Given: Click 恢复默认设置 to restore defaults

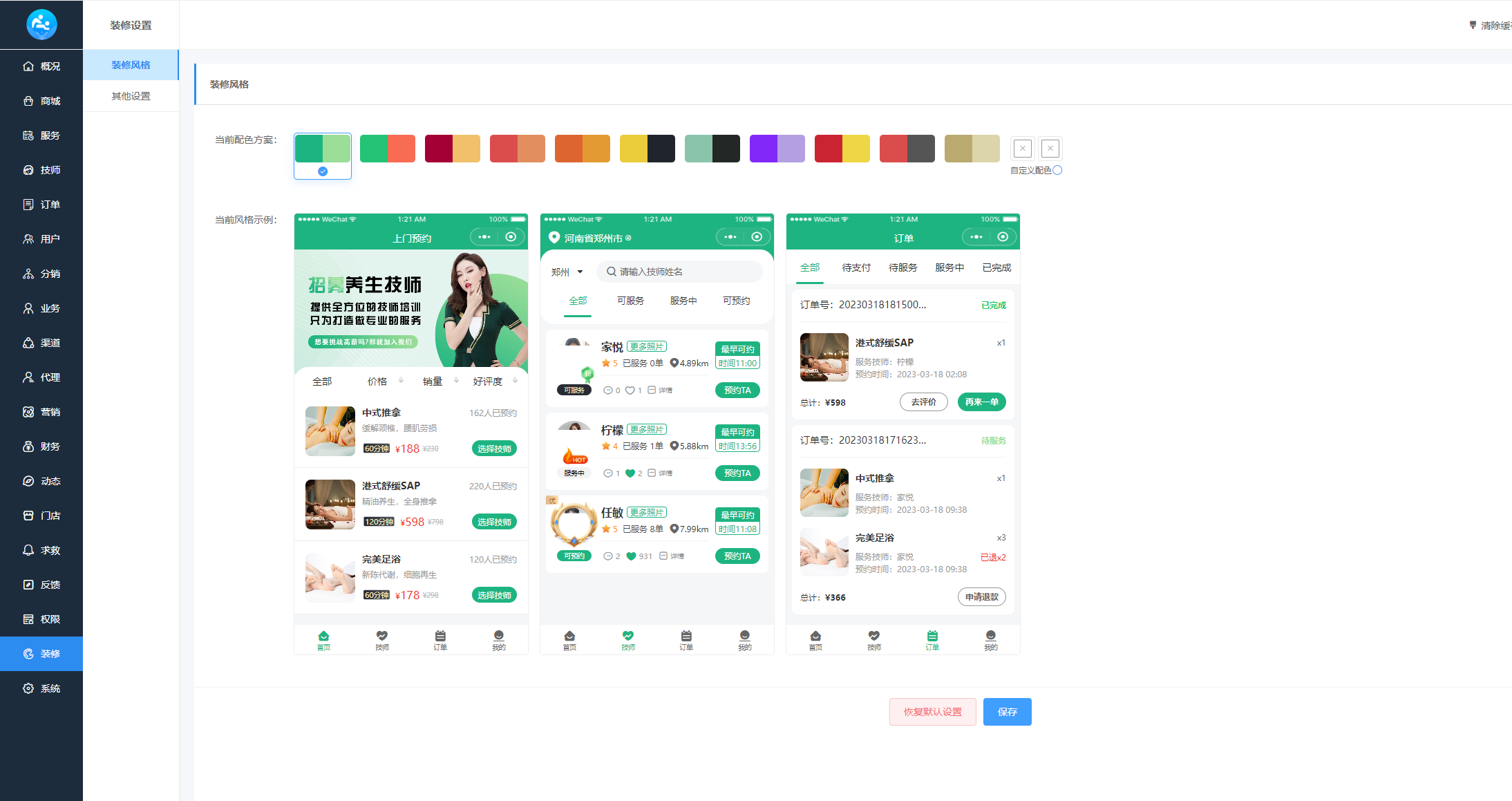Looking at the screenshot, I should [932, 711].
